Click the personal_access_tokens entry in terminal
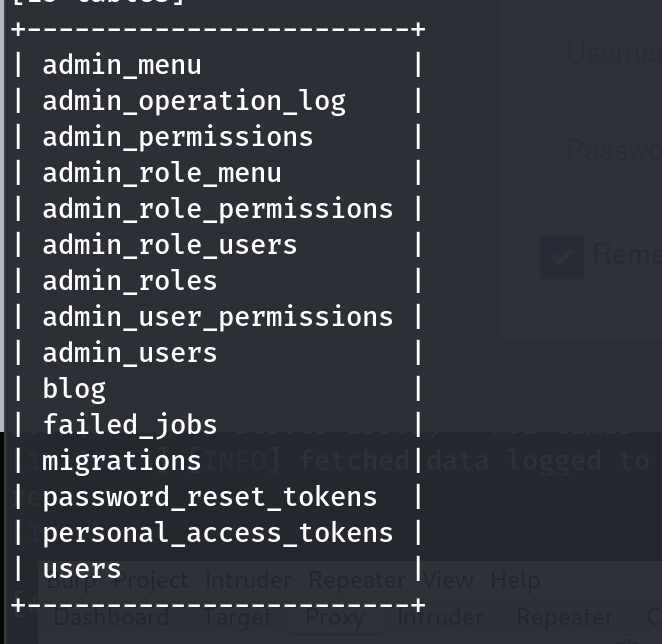Image resolution: width=662 pixels, height=644 pixels. click(218, 533)
